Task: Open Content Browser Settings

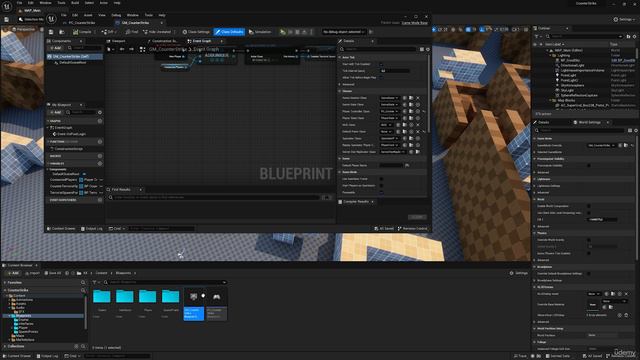Action: tap(519, 273)
